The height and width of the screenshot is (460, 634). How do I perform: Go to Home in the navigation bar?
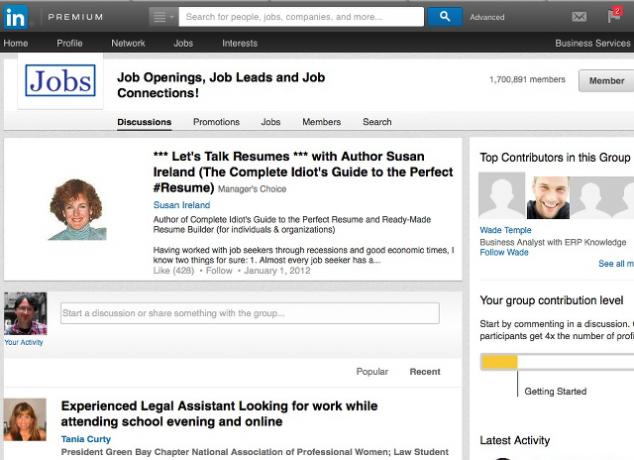point(16,43)
